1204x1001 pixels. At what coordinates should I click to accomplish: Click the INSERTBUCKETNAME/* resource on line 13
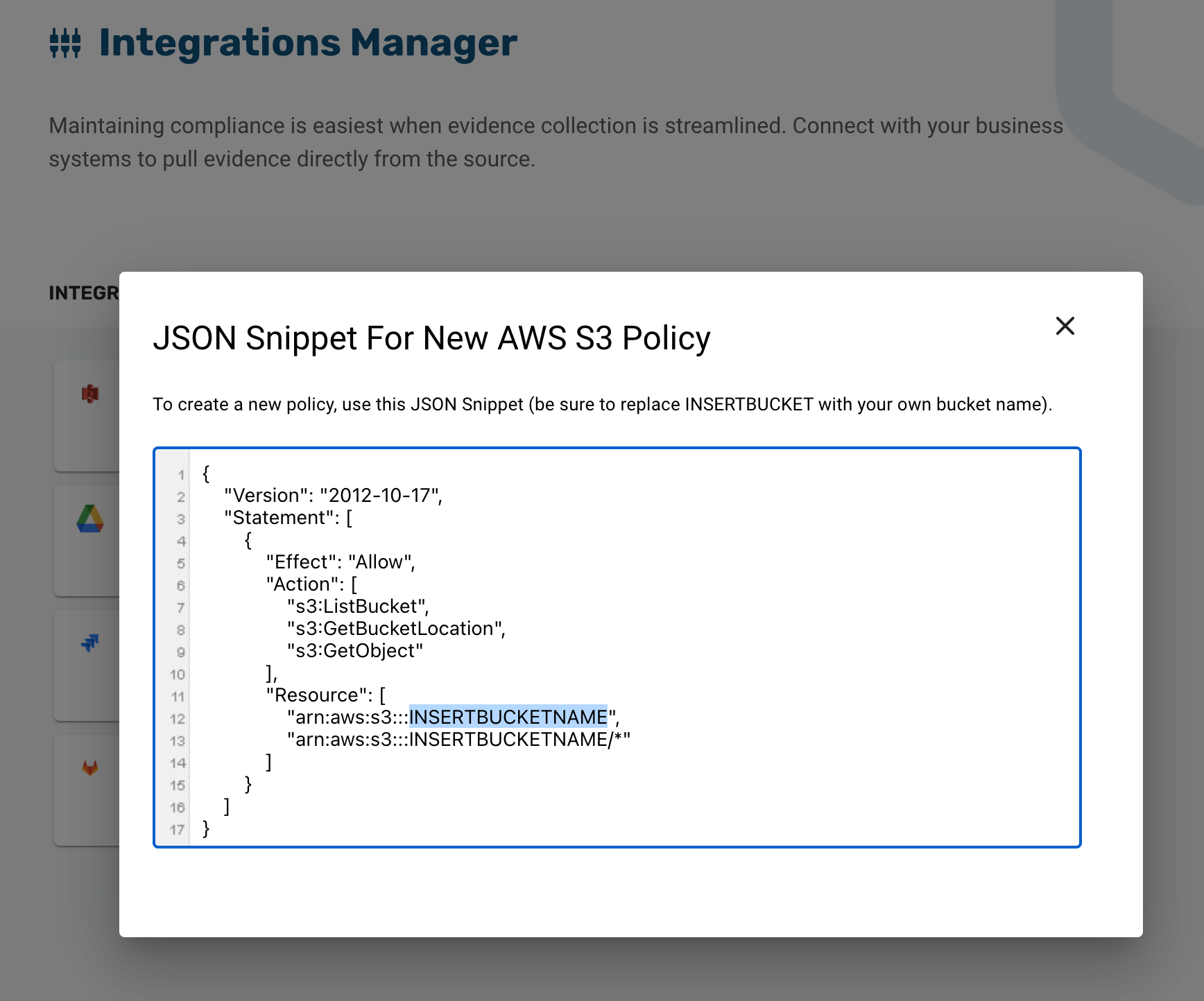click(x=459, y=740)
